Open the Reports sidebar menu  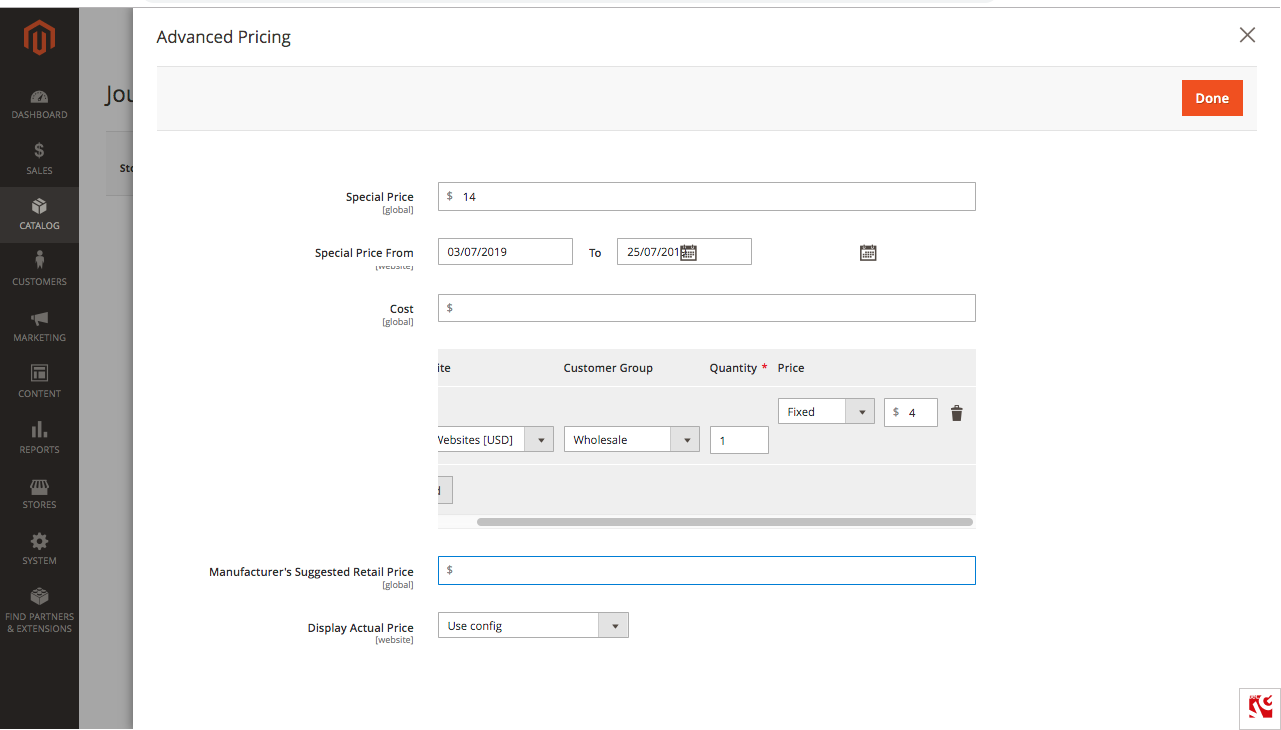[x=39, y=438]
